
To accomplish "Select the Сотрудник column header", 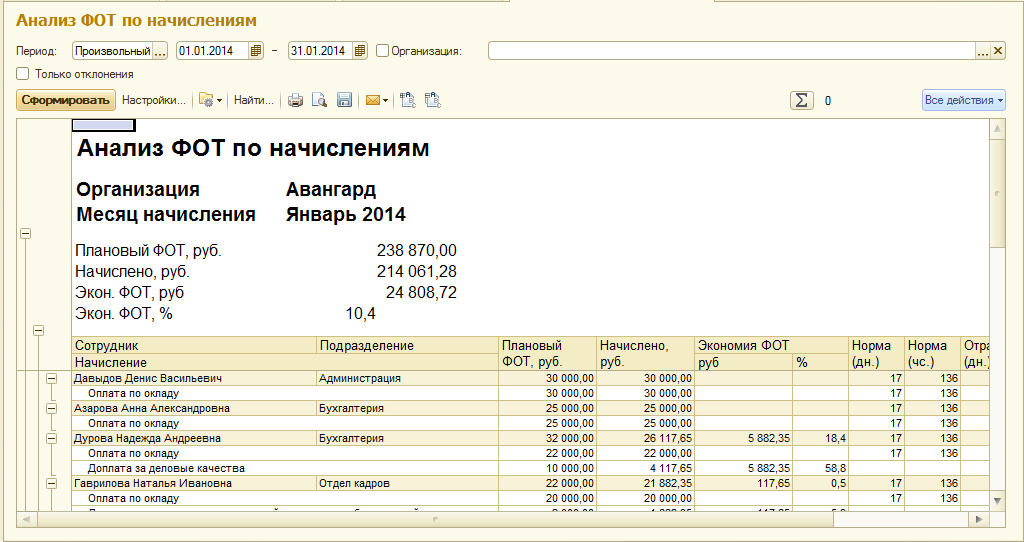I will point(195,345).
